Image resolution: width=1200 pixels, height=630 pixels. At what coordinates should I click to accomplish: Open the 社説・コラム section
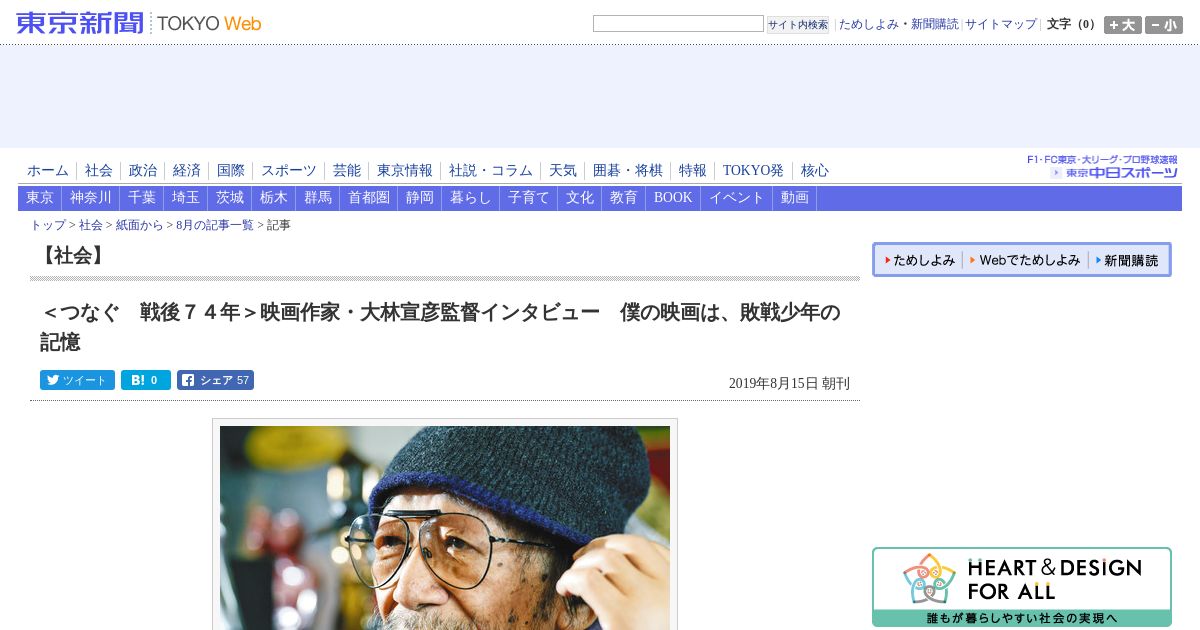pos(491,171)
